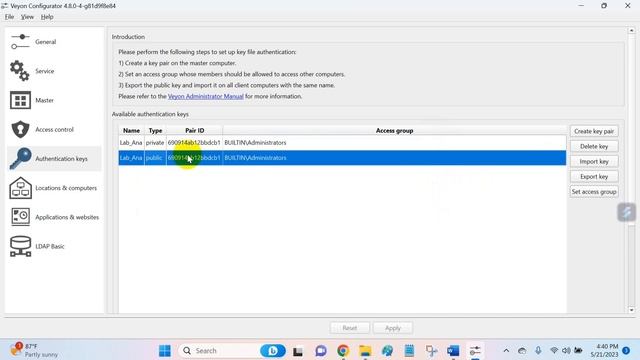
Task: Open the notification count badge
Action: (x=626, y=351)
